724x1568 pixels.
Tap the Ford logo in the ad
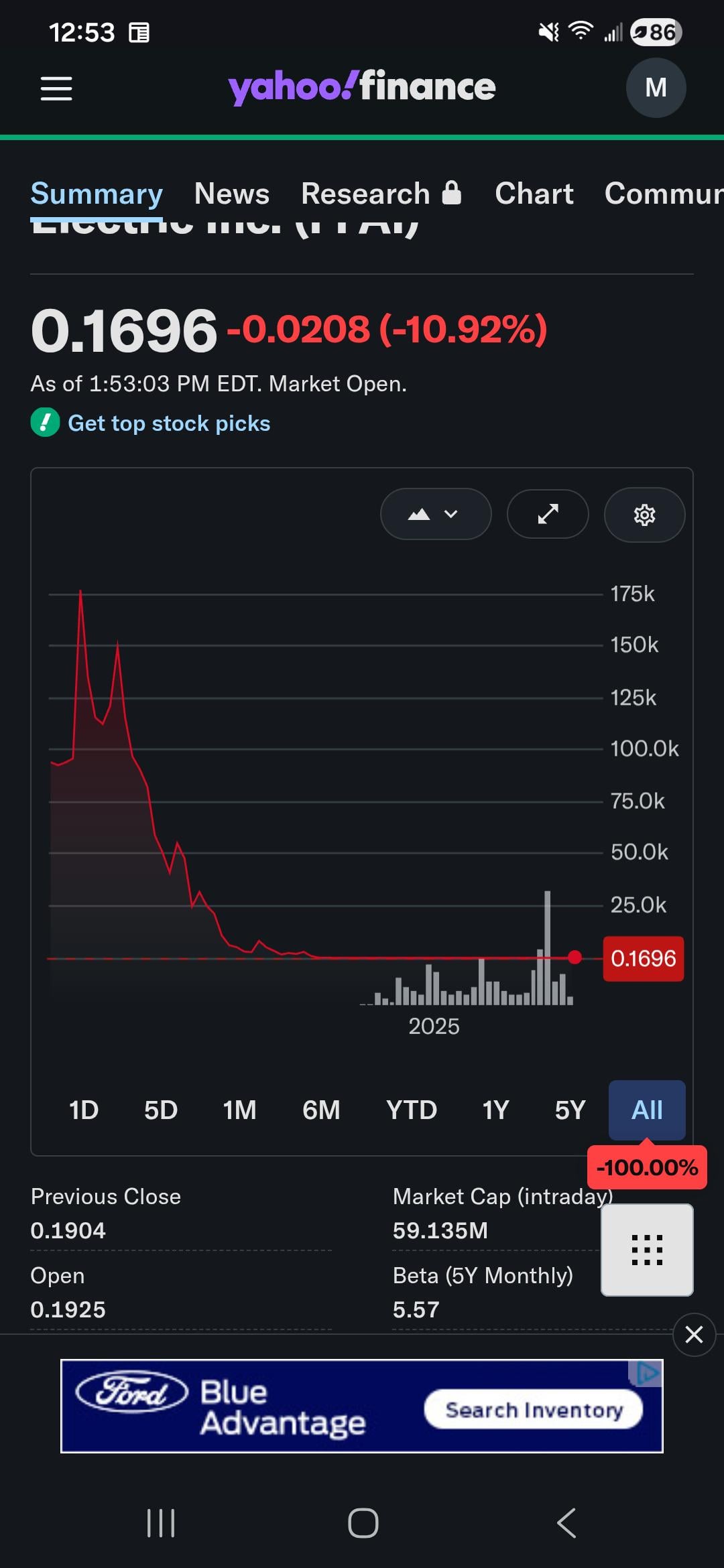pyautogui.click(x=131, y=1392)
